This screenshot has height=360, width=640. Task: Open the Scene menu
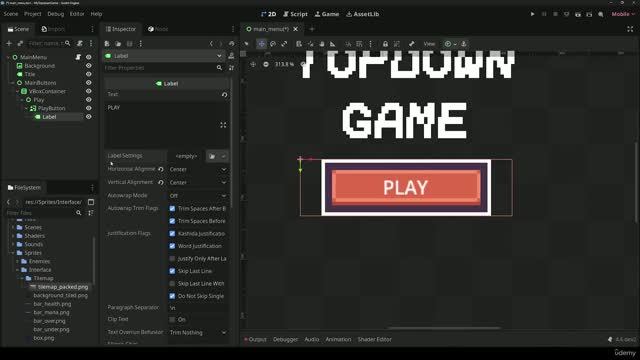[x=11, y=14]
